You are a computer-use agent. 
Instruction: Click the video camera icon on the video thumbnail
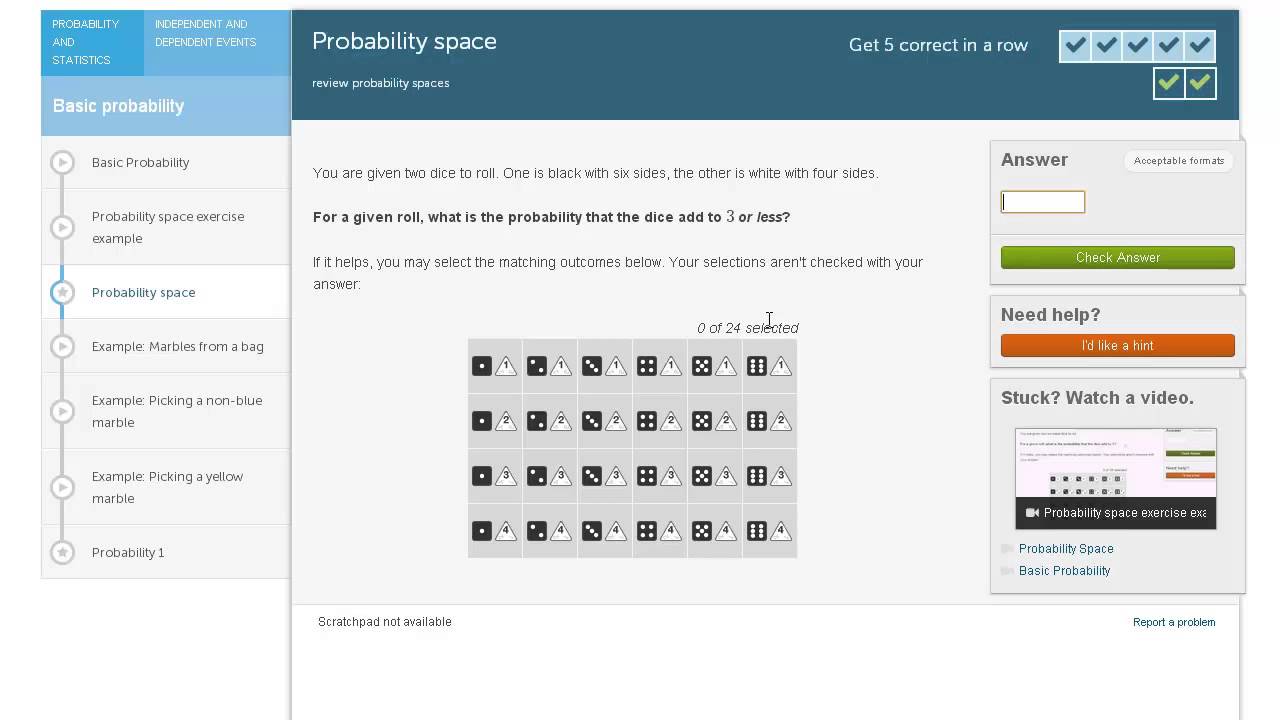coord(1032,513)
